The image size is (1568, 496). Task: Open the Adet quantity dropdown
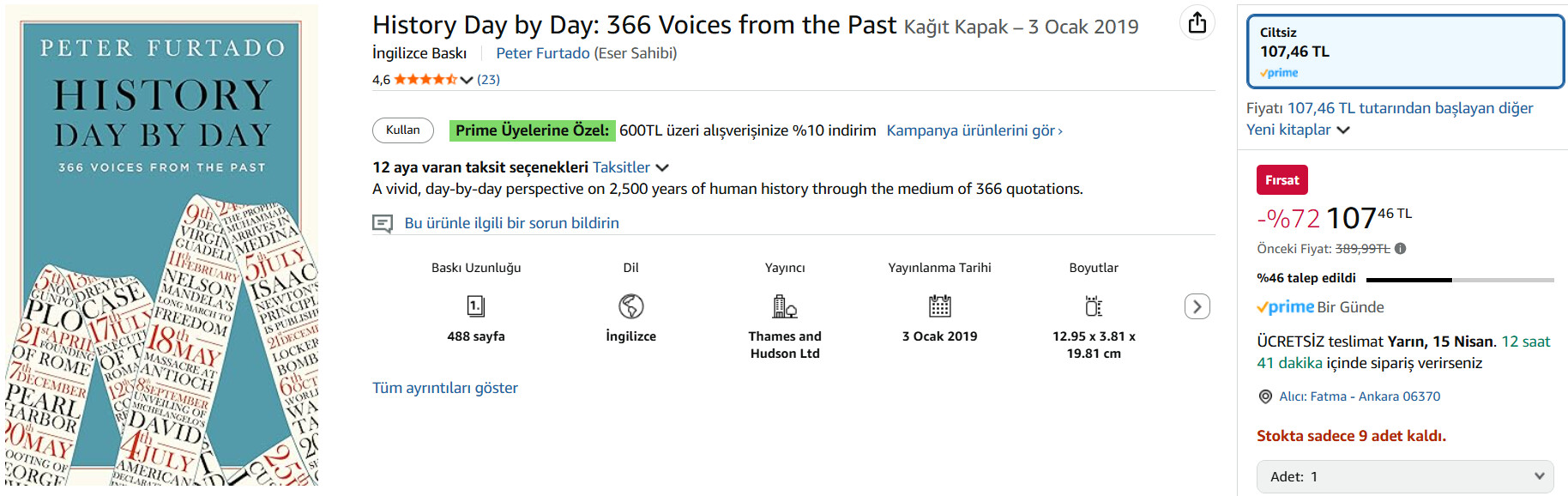click(x=1405, y=476)
